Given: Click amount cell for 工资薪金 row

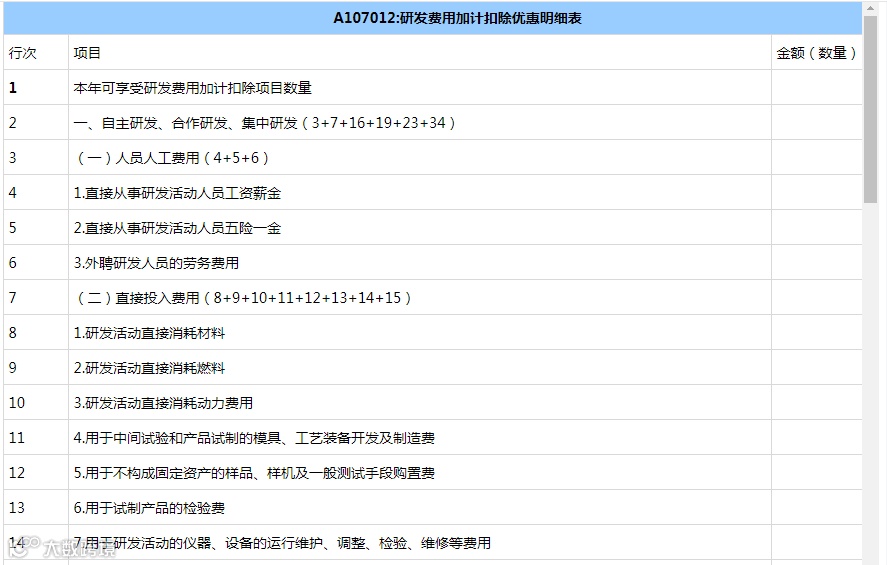Looking at the screenshot, I should click(x=817, y=193).
